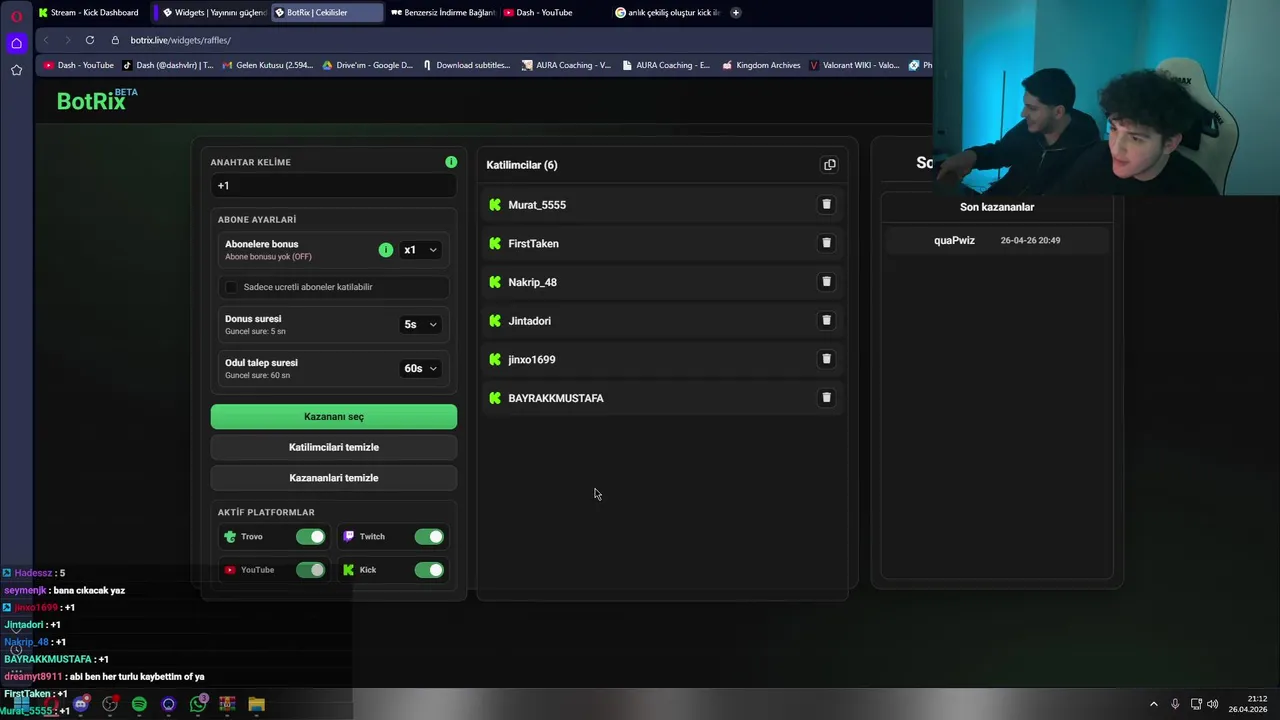Toggle the Trovo platform switch
Viewport: 1280px width, 720px height.
click(310, 537)
